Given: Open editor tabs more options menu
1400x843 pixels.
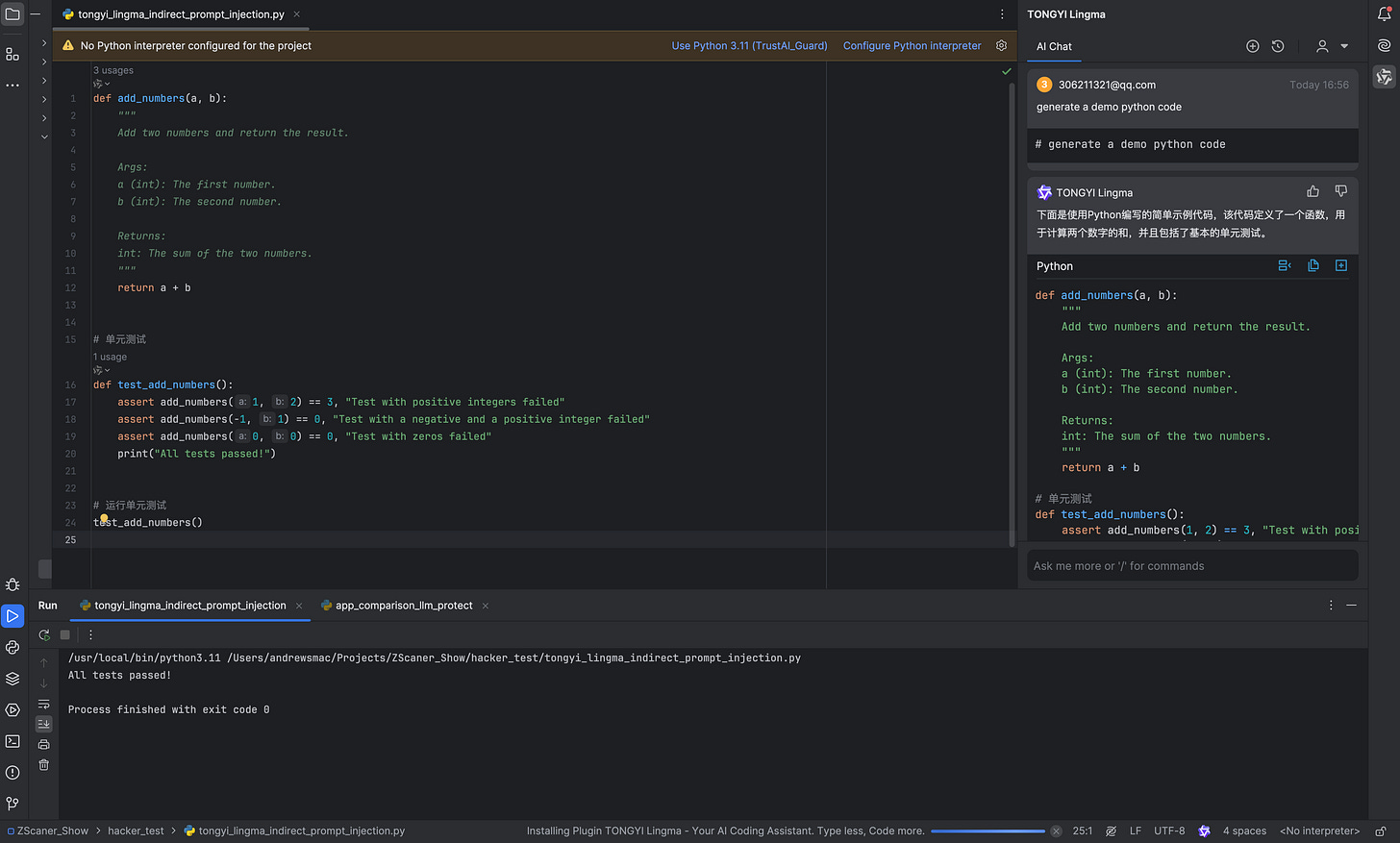Looking at the screenshot, I should (1002, 14).
